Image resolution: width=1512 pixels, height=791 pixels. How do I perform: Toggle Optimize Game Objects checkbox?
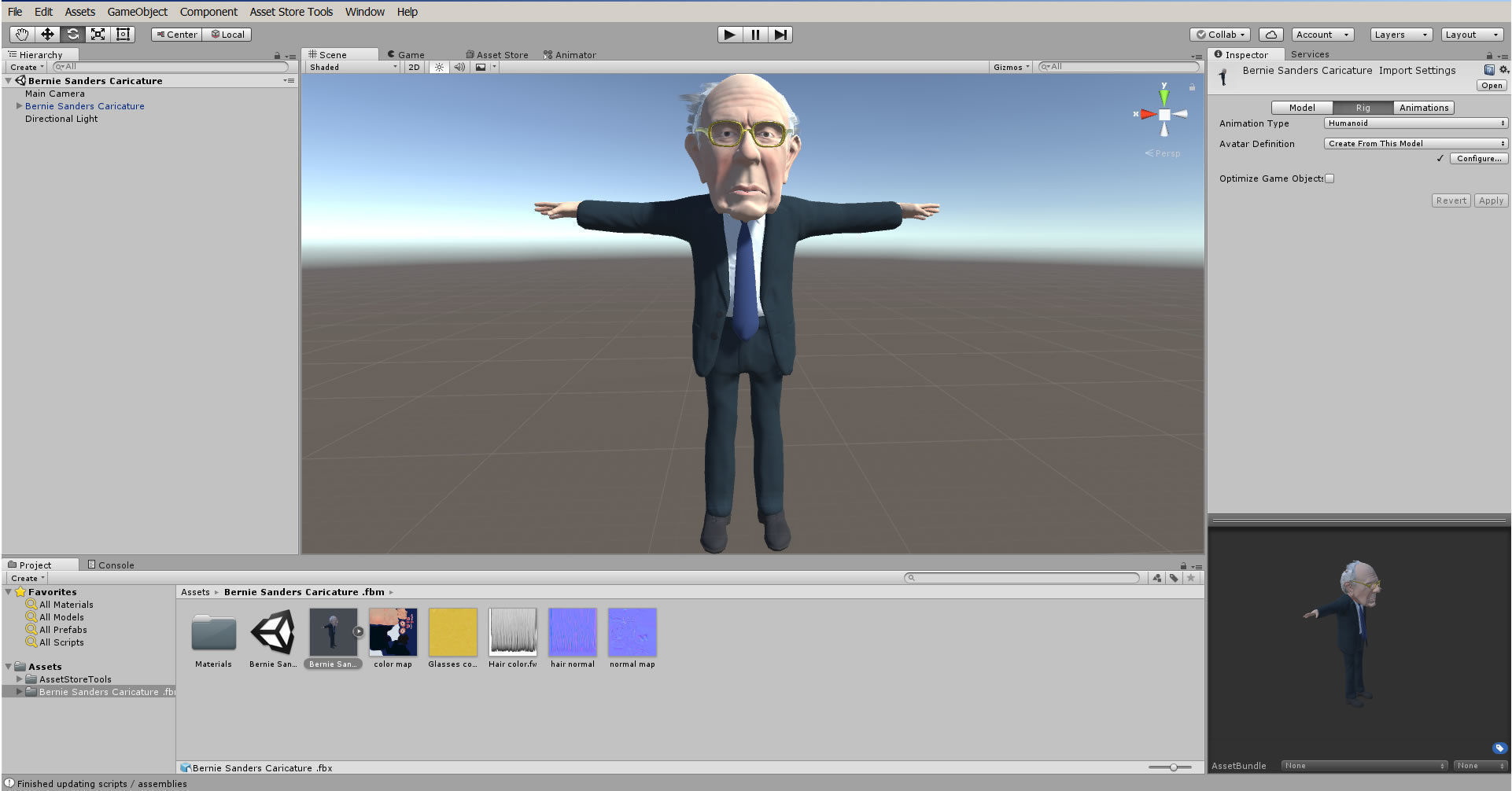pos(1329,178)
